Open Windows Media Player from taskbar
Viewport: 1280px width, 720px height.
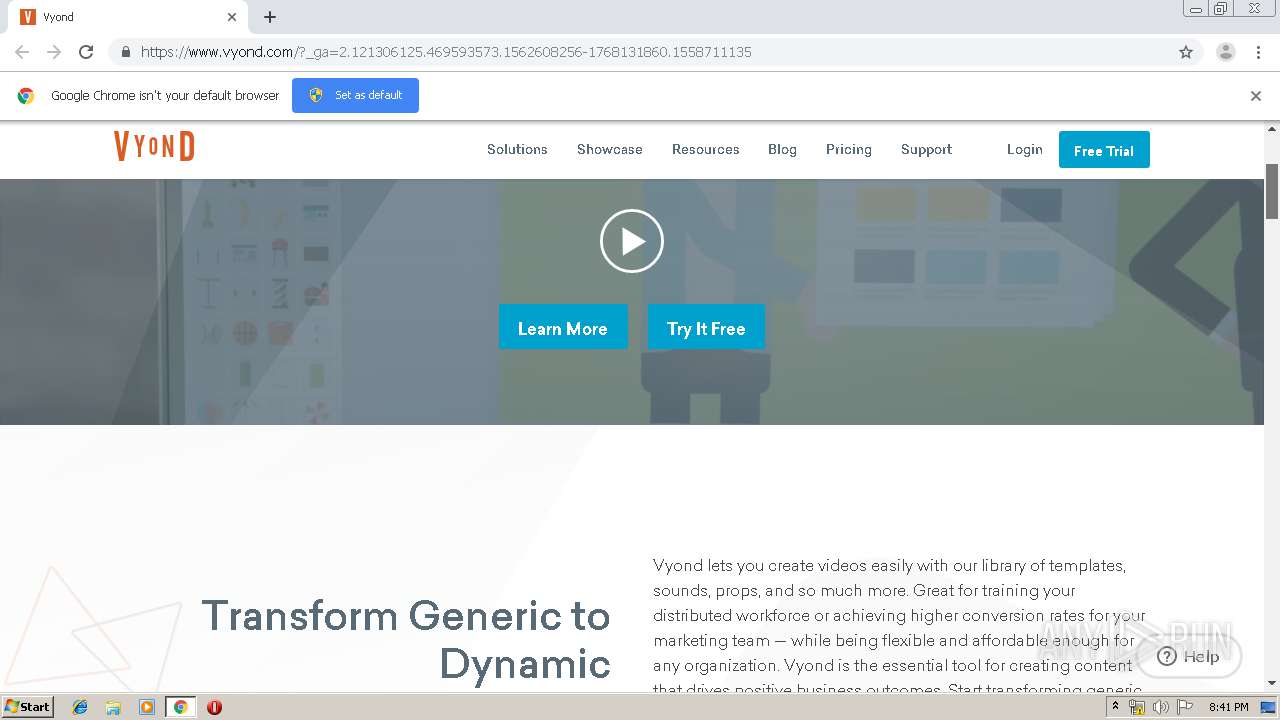click(x=146, y=707)
